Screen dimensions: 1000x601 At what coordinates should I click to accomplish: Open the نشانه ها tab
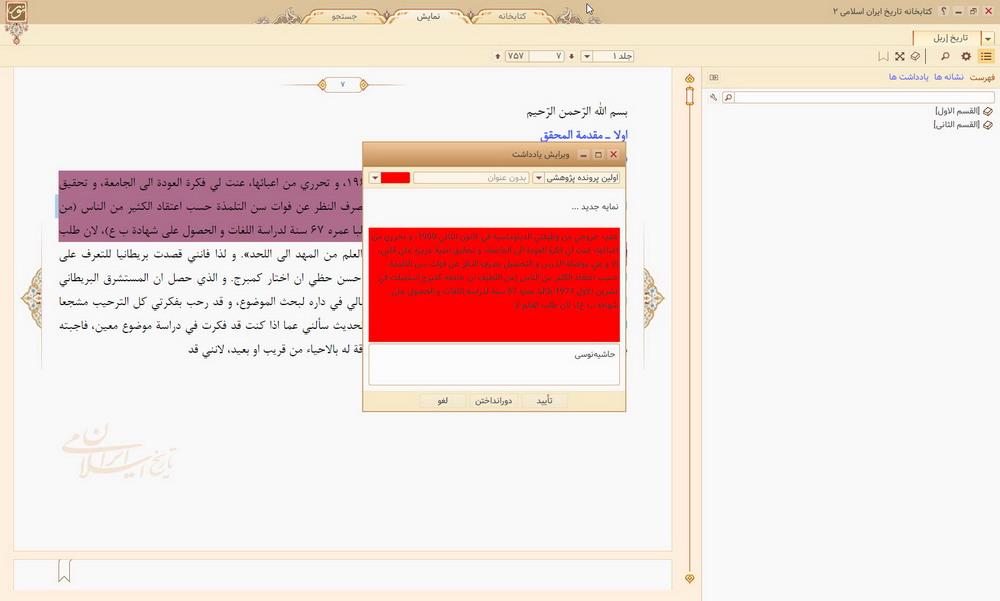click(x=949, y=77)
